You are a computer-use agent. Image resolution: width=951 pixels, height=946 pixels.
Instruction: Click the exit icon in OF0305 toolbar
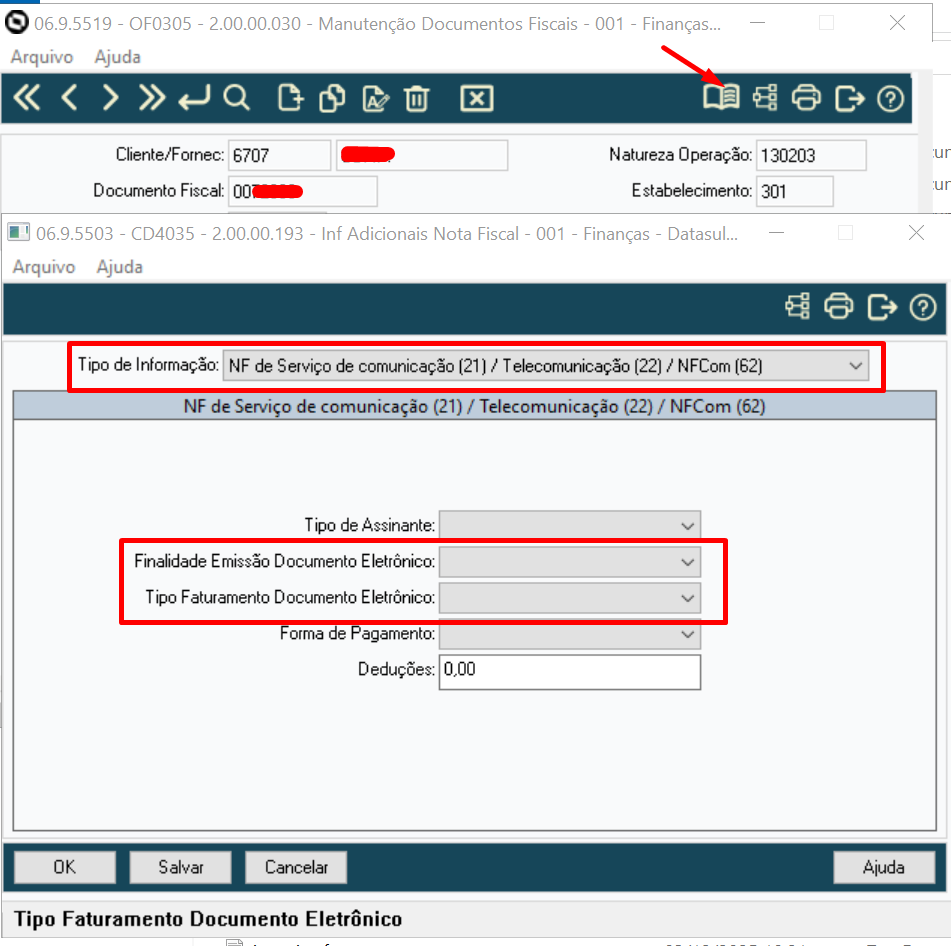click(849, 98)
